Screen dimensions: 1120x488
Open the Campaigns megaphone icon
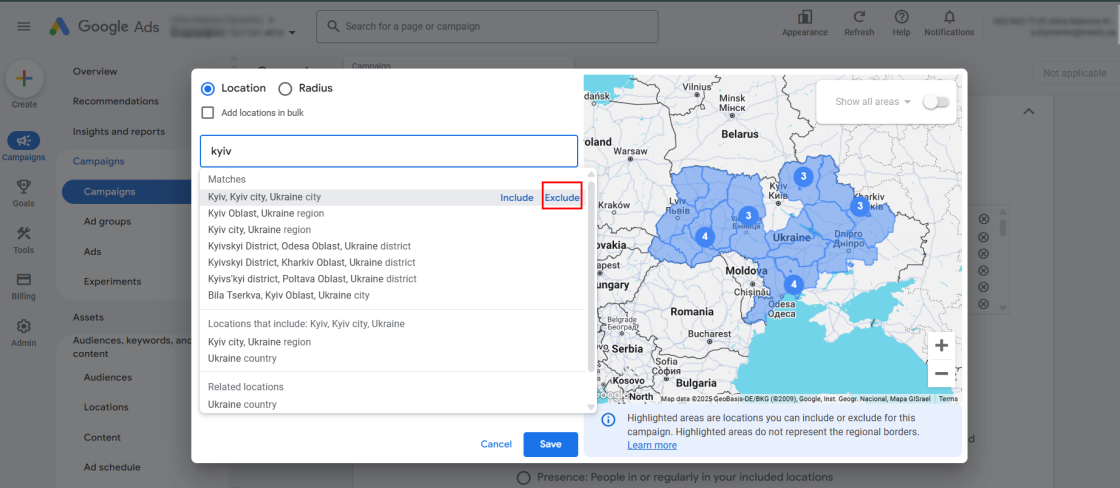click(x=24, y=140)
